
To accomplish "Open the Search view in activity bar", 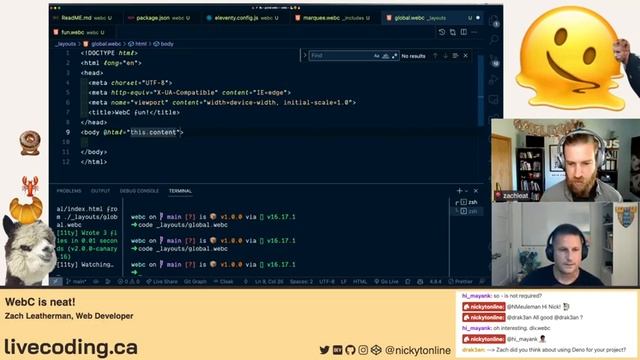I will coord(494,40).
